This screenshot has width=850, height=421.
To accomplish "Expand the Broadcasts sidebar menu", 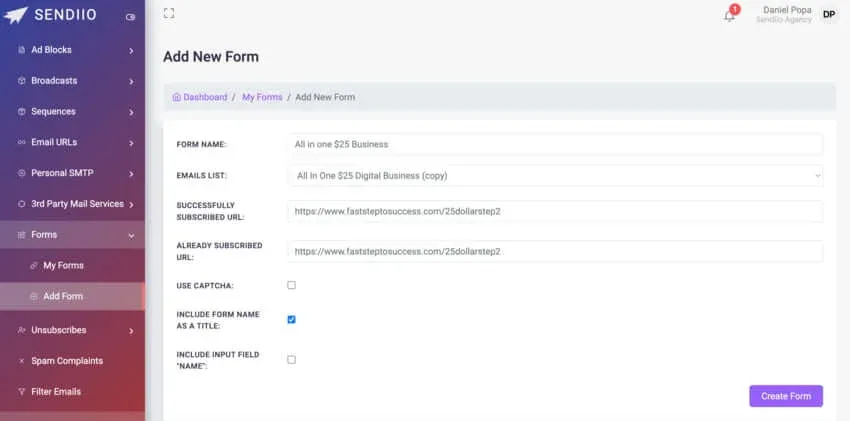I will (72, 80).
